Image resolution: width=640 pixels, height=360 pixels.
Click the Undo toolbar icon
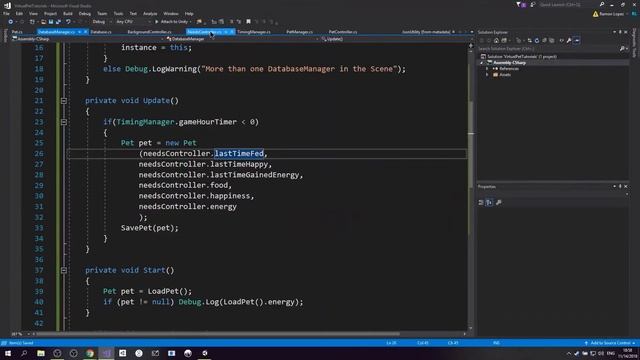click(68, 22)
